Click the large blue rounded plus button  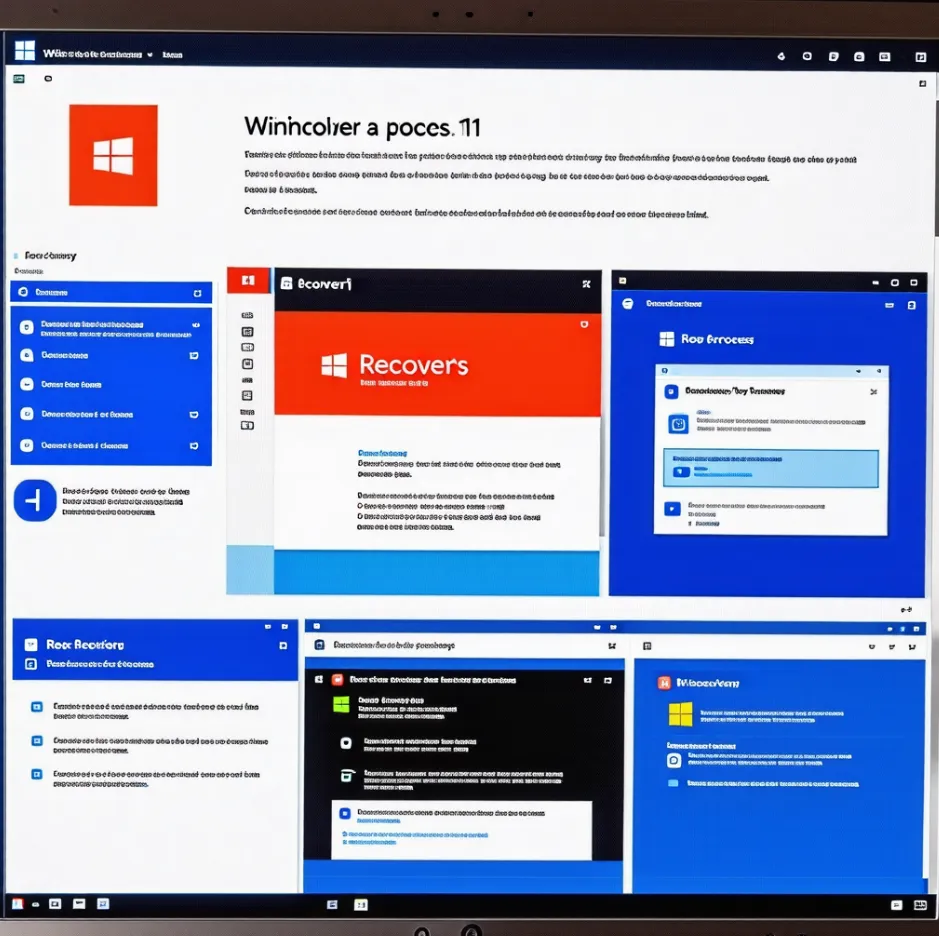tap(35, 500)
